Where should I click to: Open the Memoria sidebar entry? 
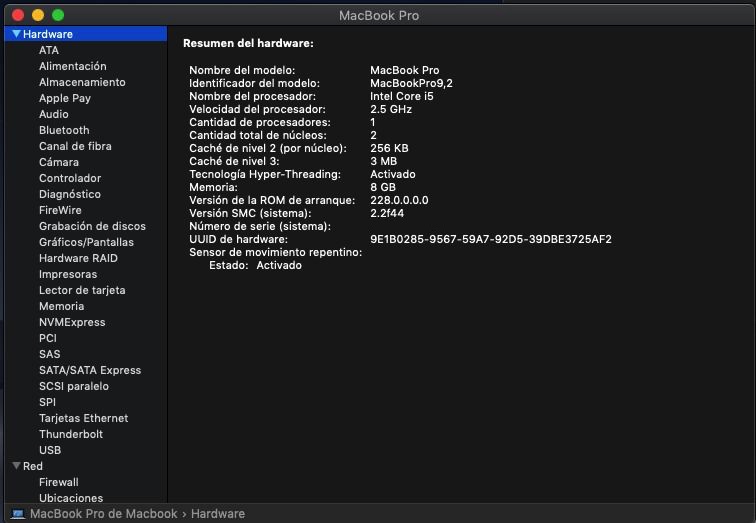click(61, 306)
